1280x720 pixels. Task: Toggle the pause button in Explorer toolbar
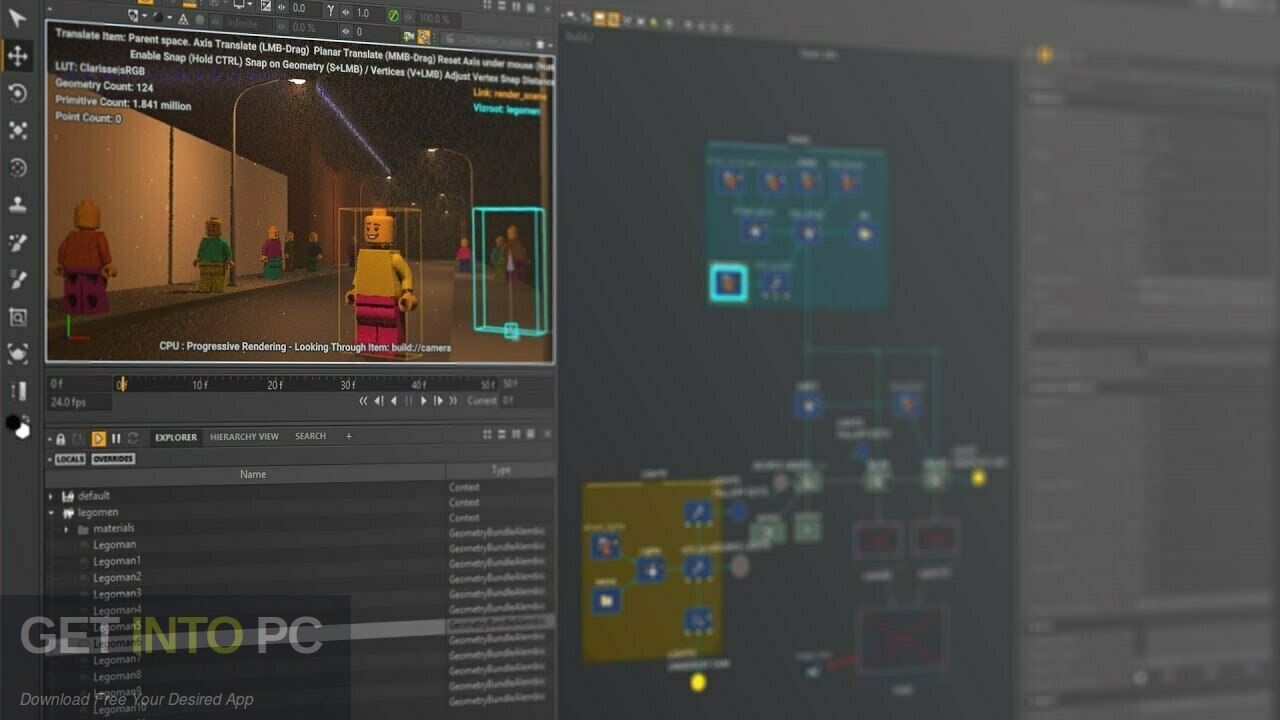pyautogui.click(x=116, y=438)
